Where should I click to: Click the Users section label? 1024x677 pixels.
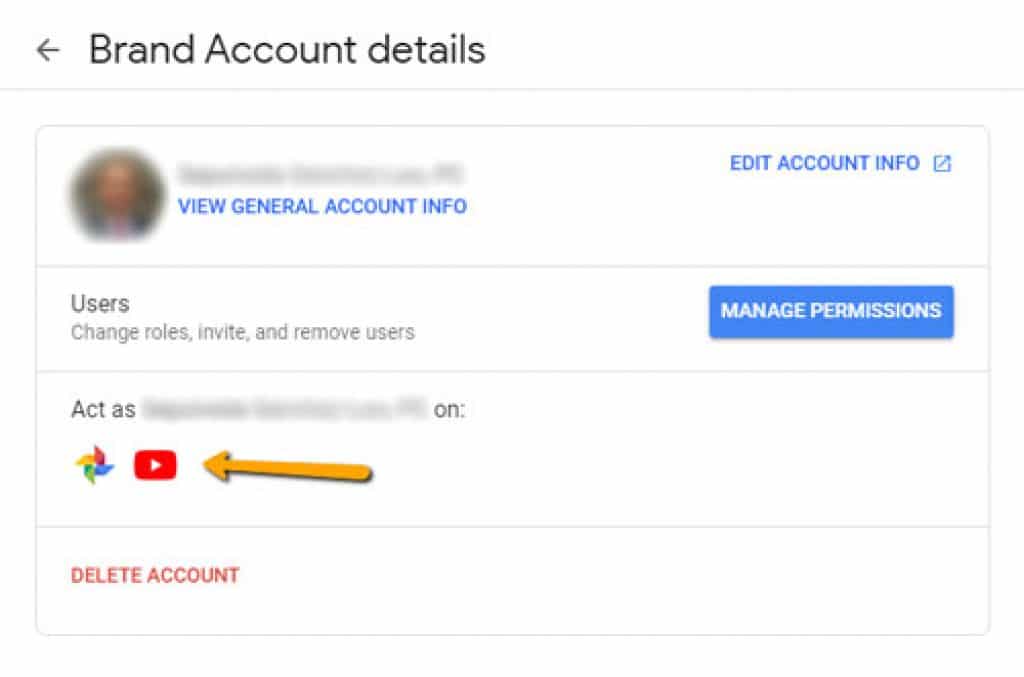[100, 304]
